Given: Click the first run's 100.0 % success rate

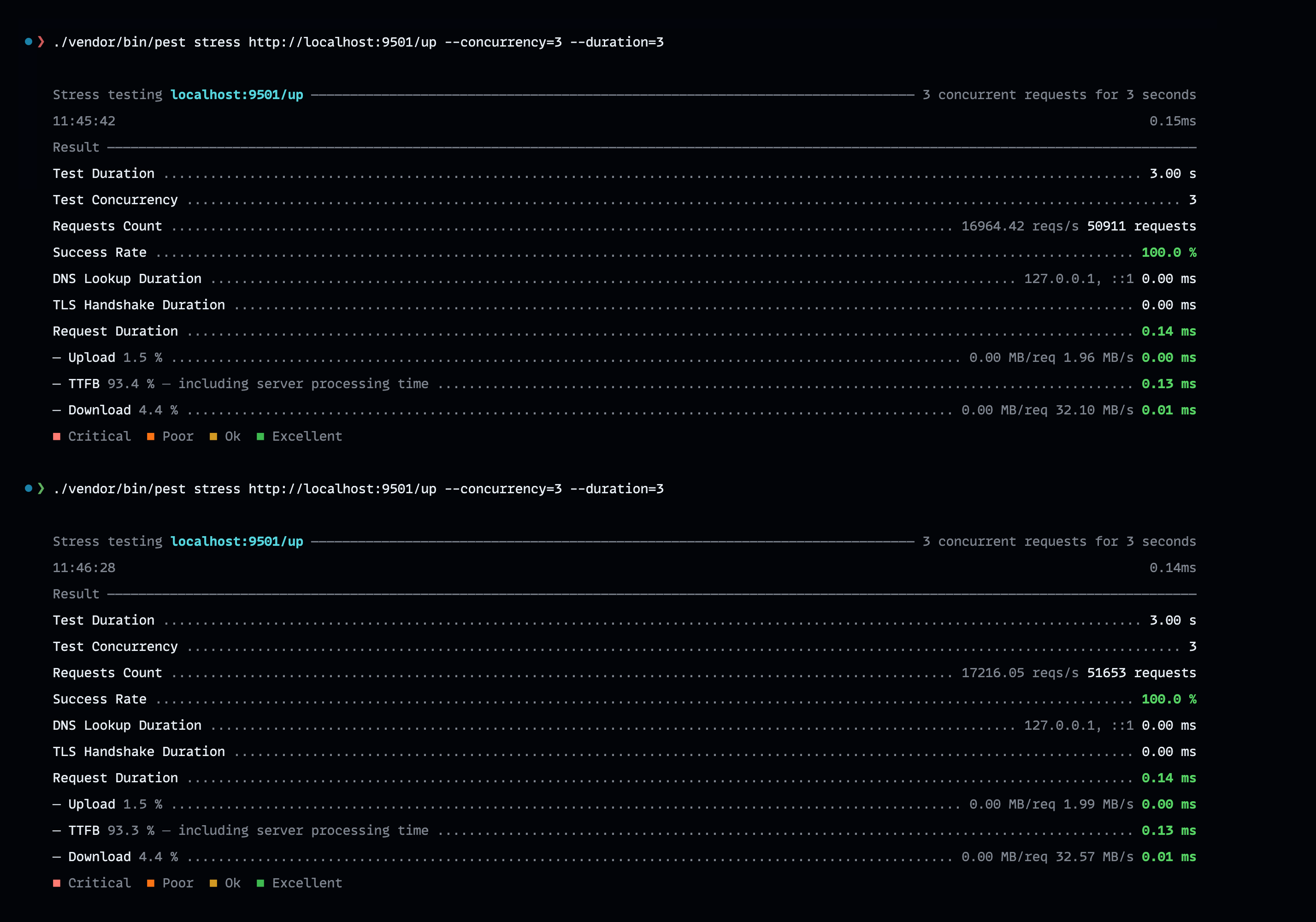Looking at the screenshot, I should [x=1168, y=253].
